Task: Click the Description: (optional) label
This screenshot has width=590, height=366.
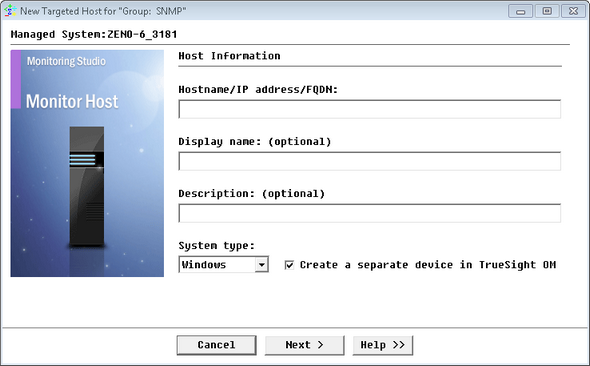Action: pyautogui.click(x=251, y=193)
